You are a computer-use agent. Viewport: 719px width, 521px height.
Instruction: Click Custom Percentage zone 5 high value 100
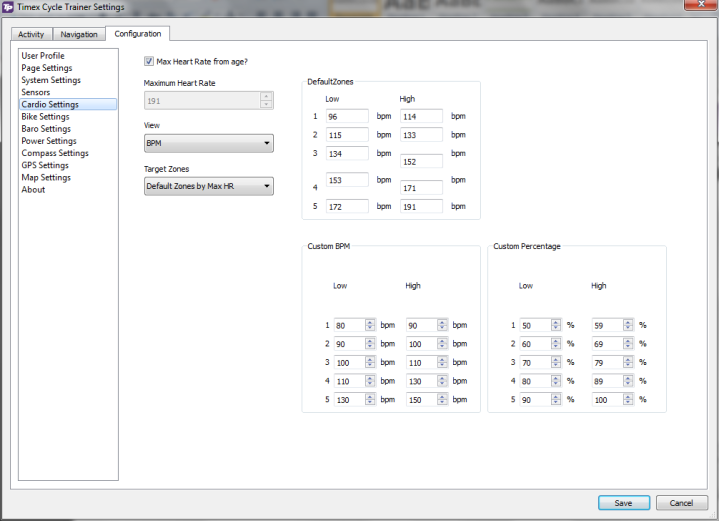click(x=608, y=399)
